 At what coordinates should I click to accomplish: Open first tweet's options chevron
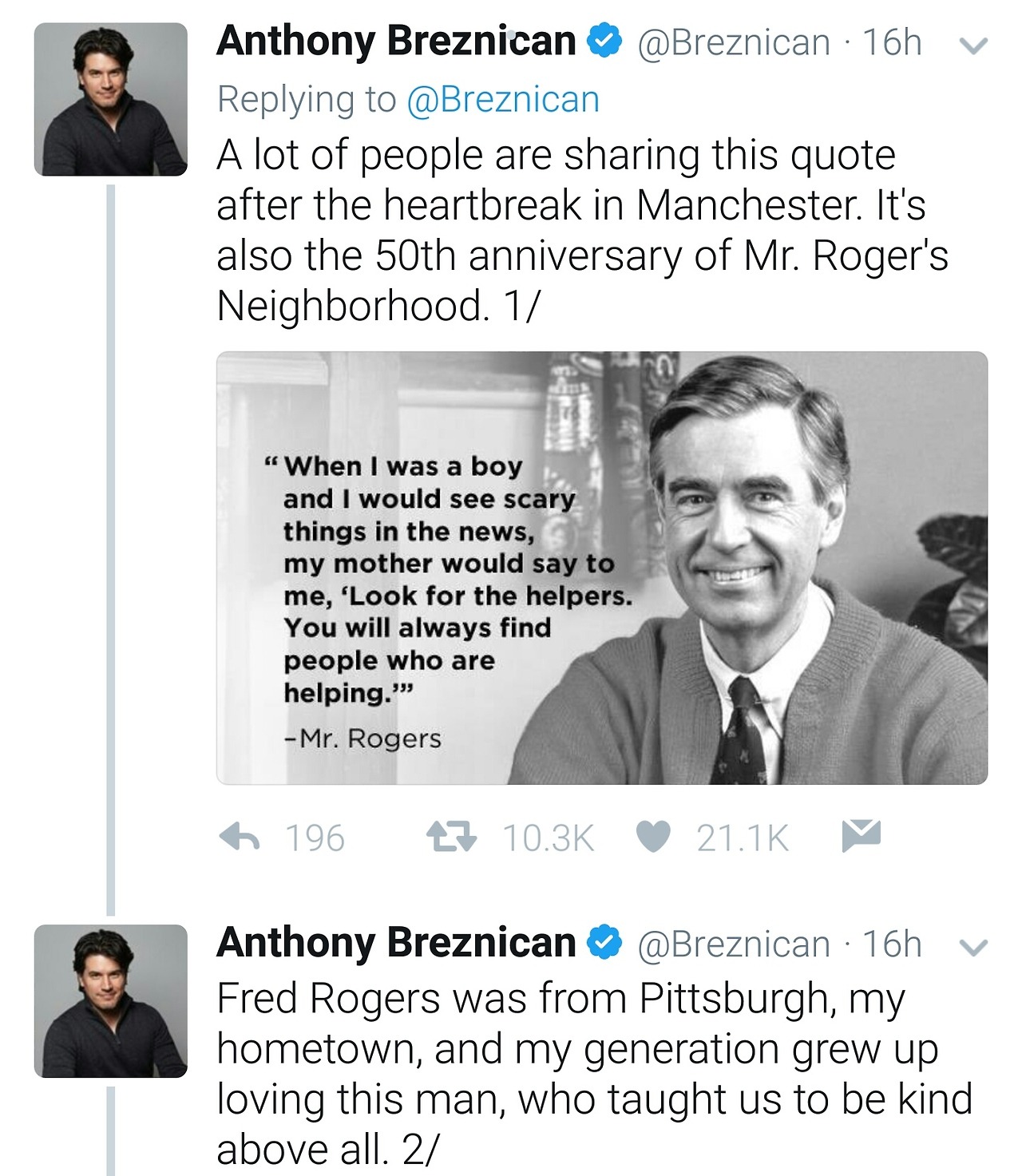(x=972, y=46)
